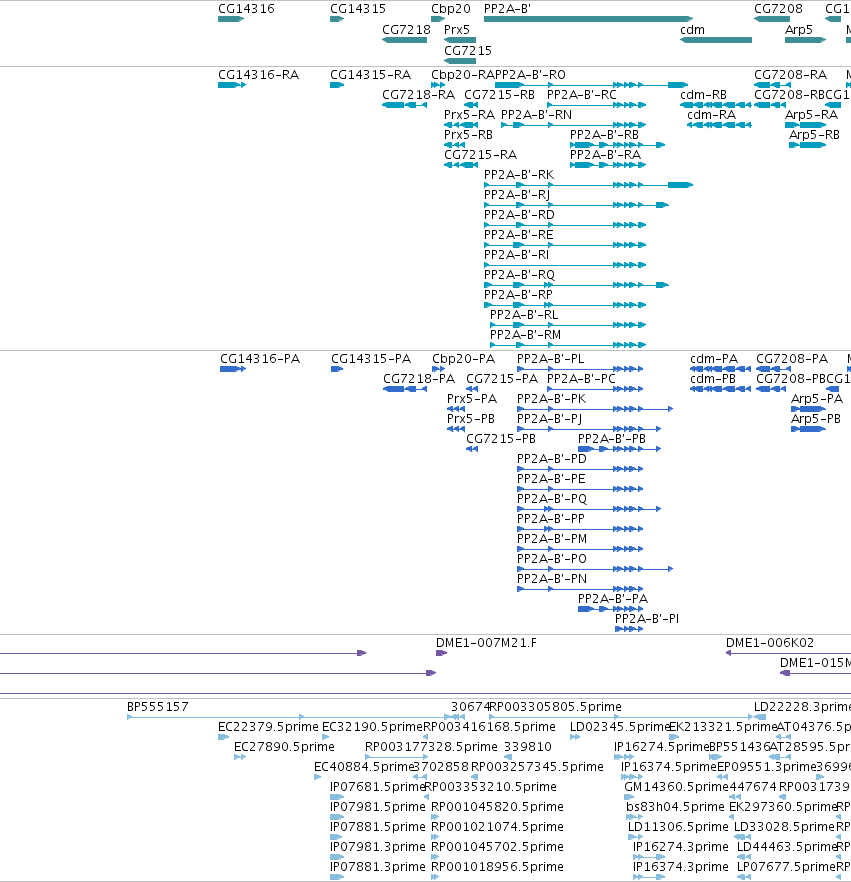The width and height of the screenshot is (851, 882).
Task: Open protein CG14315-PA
Action: click(x=371, y=359)
